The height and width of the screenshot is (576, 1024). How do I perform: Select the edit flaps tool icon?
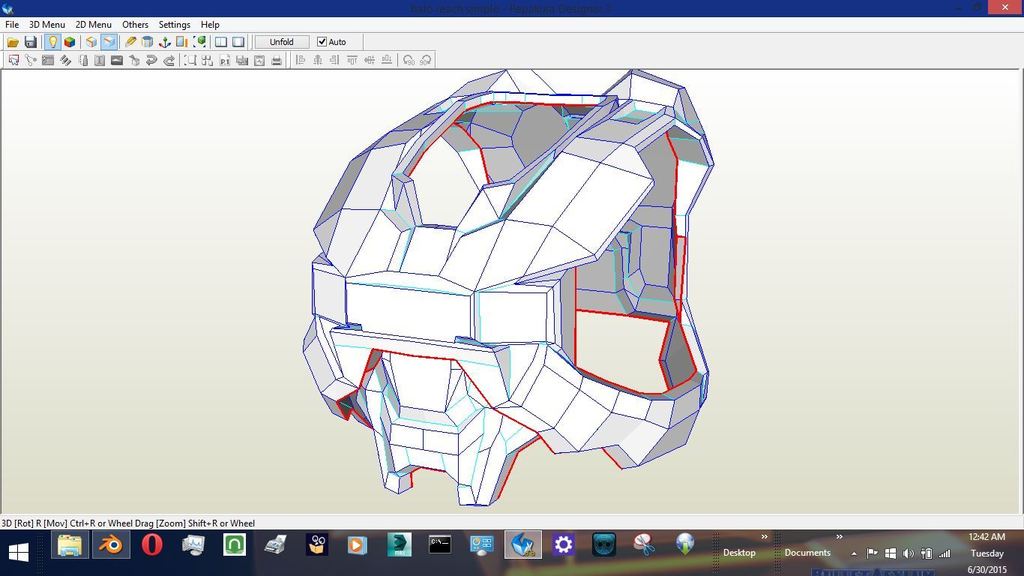tap(65, 60)
